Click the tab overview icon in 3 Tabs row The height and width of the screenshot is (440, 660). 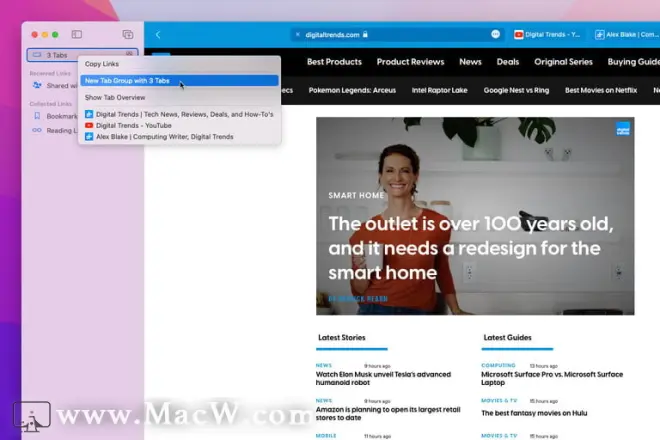click(129, 54)
